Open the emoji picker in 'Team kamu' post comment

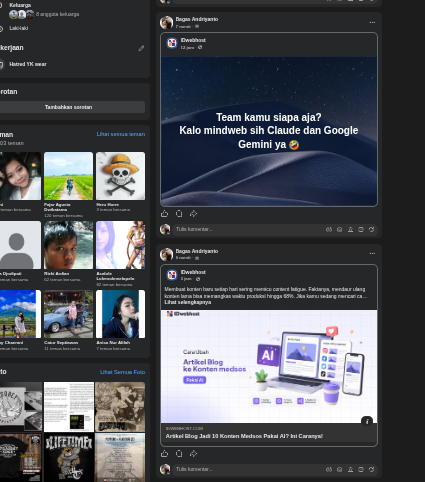pos(339,229)
